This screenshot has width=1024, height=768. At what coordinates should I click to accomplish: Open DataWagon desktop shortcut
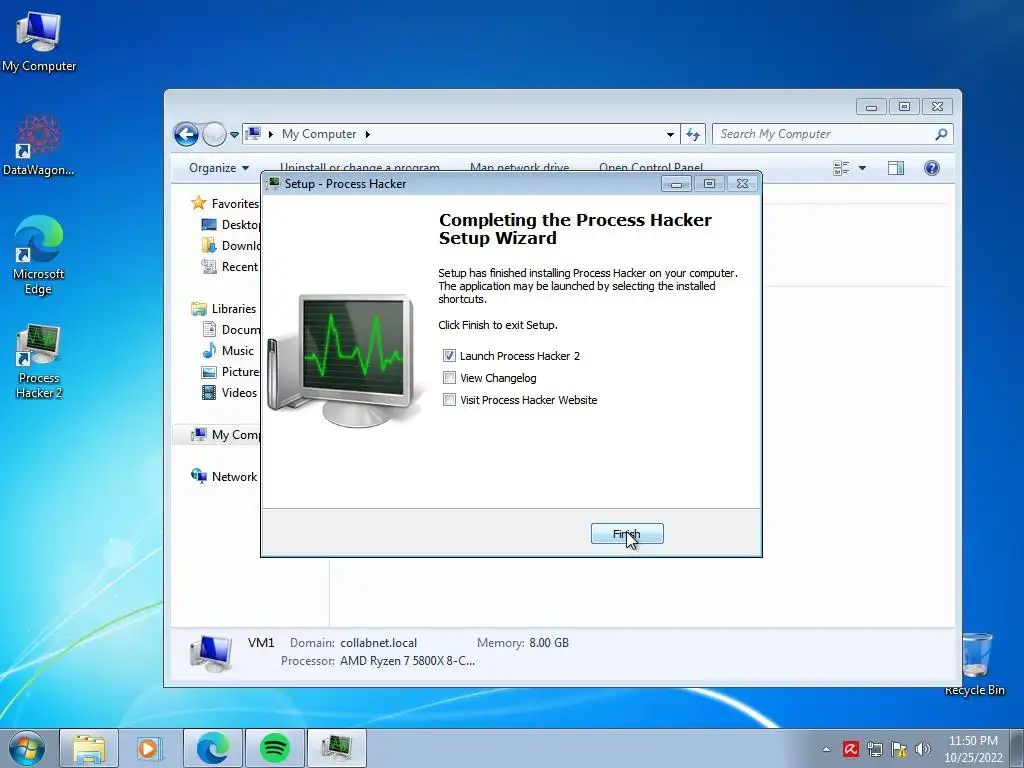39,145
